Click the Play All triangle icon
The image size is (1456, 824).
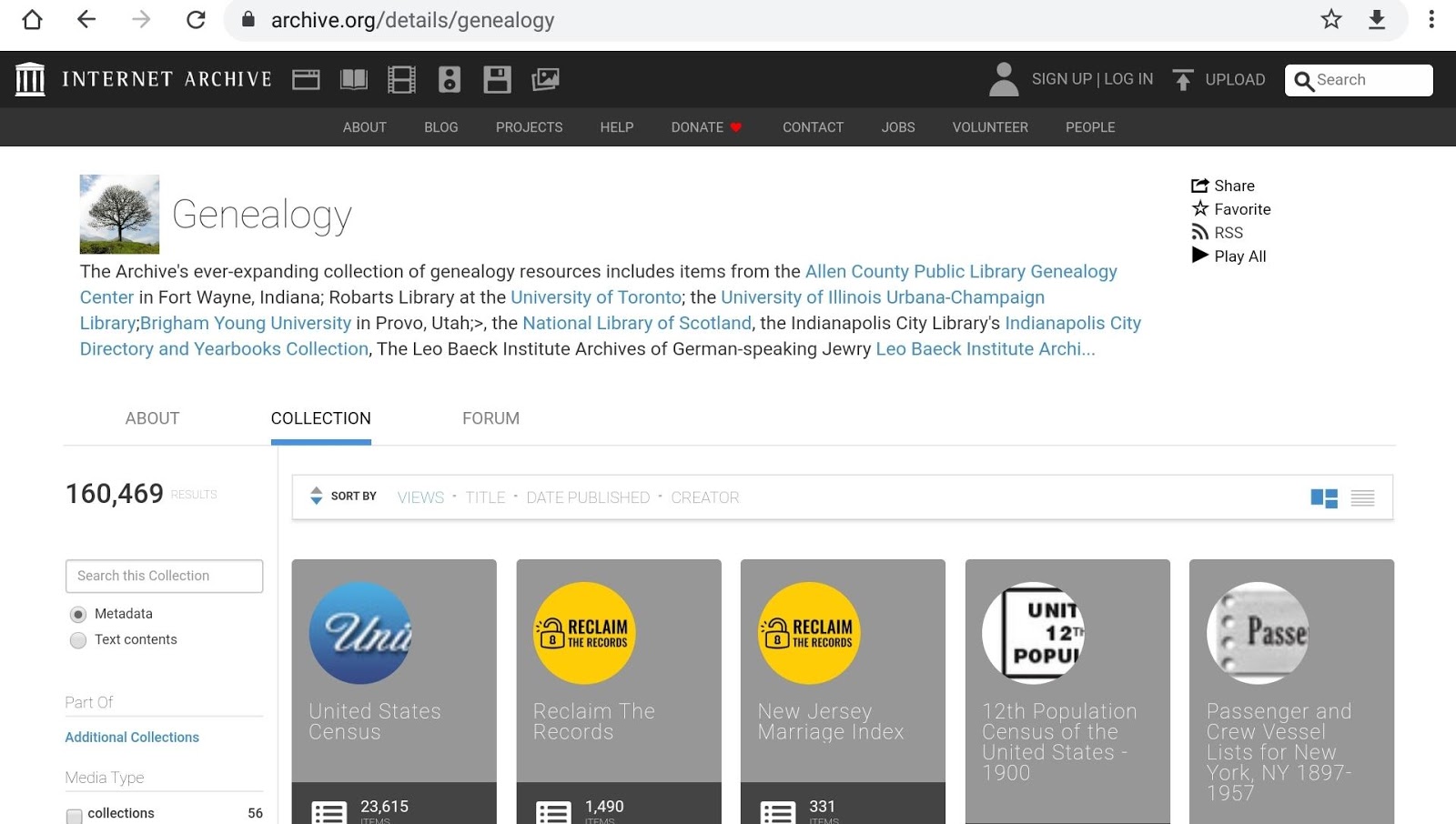tap(1200, 256)
